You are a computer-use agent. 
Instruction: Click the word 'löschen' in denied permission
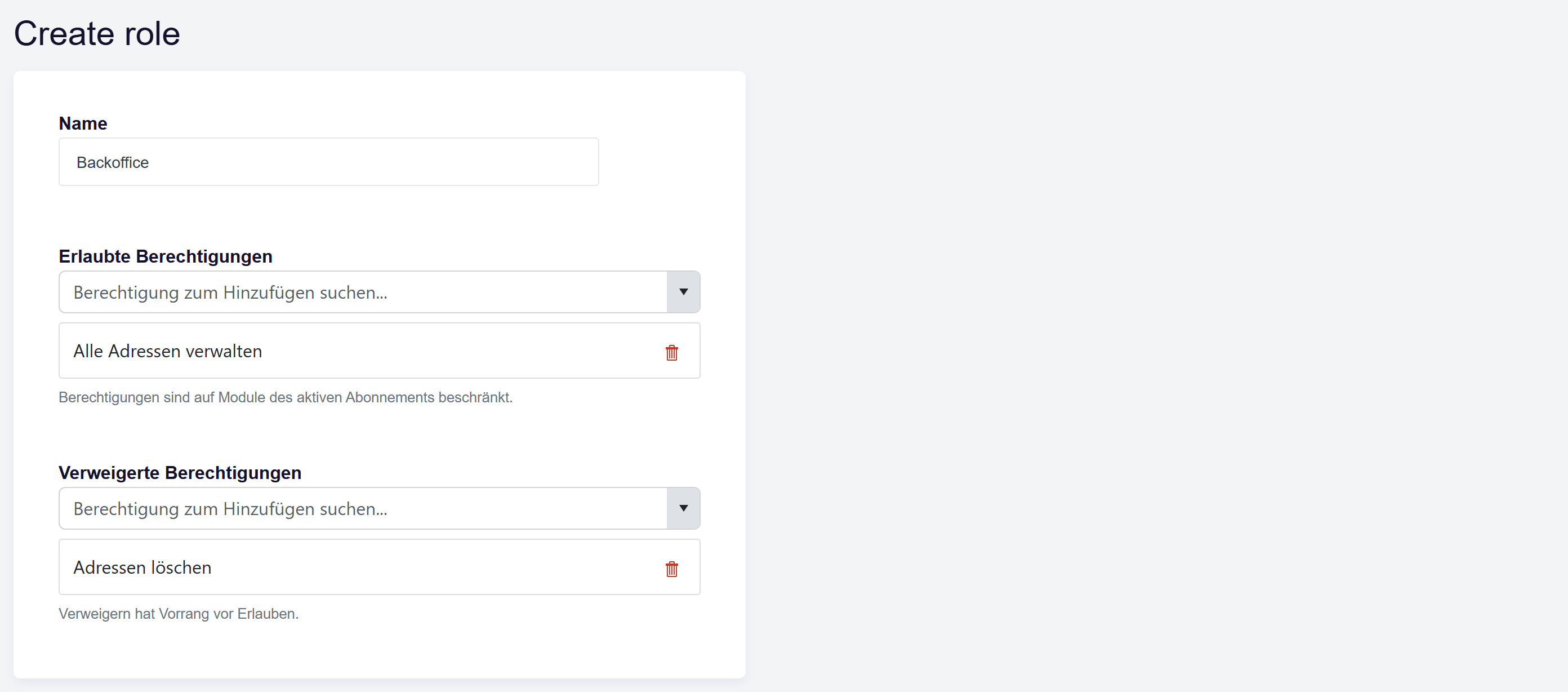pyautogui.click(x=181, y=567)
